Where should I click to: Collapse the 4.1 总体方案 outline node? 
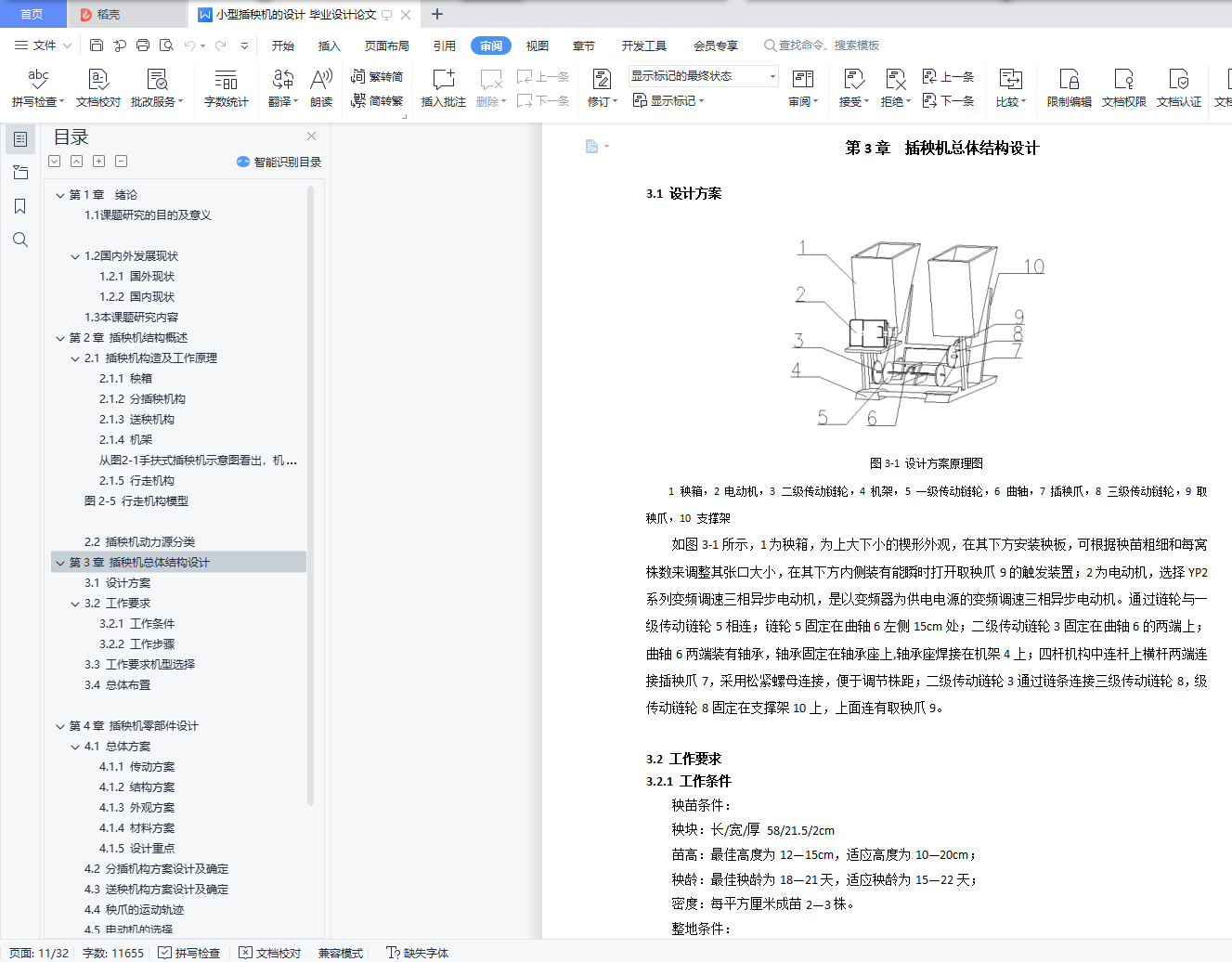(x=75, y=747)
